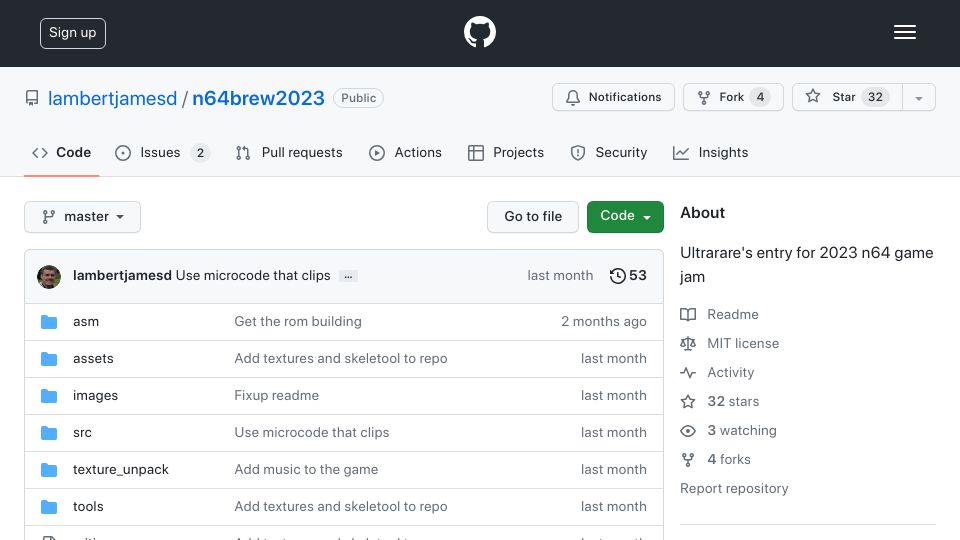Open the n64brew2023 repository link
The height and width of the screenshot is (540, 960).
pos(258,98)
